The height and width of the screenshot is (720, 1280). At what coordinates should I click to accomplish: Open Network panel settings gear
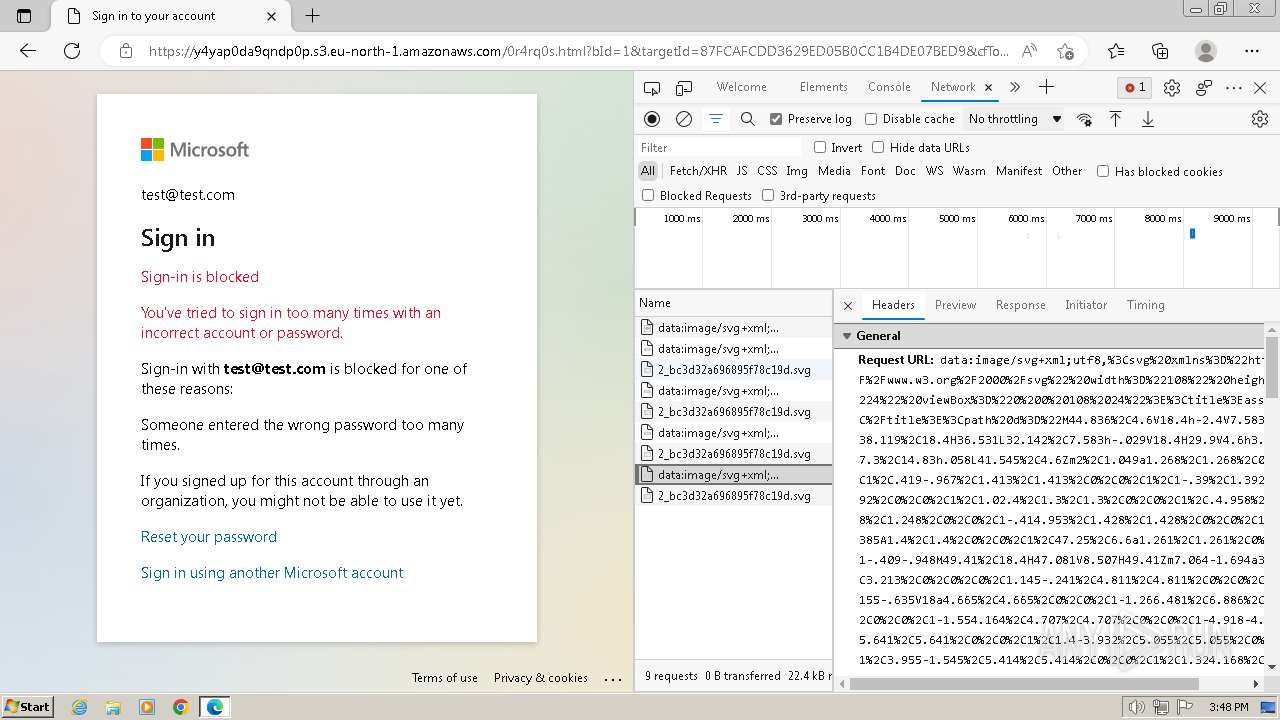[1260, 119]
